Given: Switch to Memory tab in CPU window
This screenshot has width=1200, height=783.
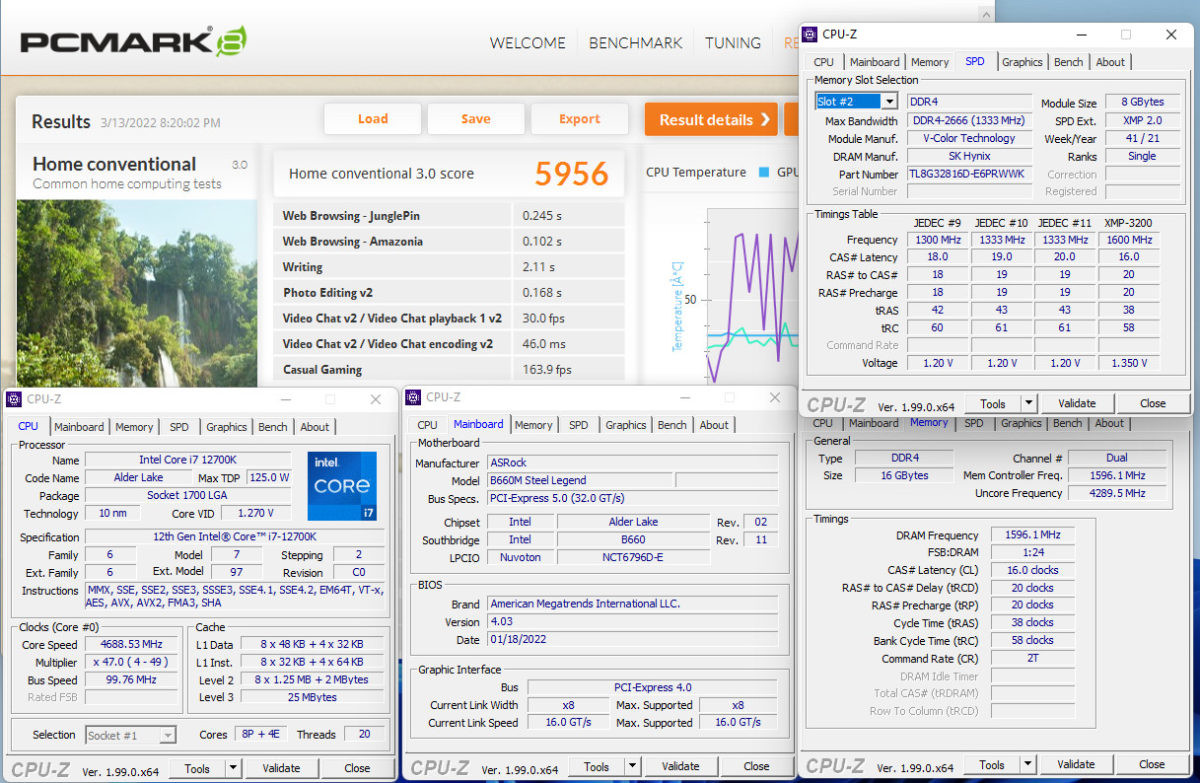Looking at the screenshot, I should click(134, 427).
